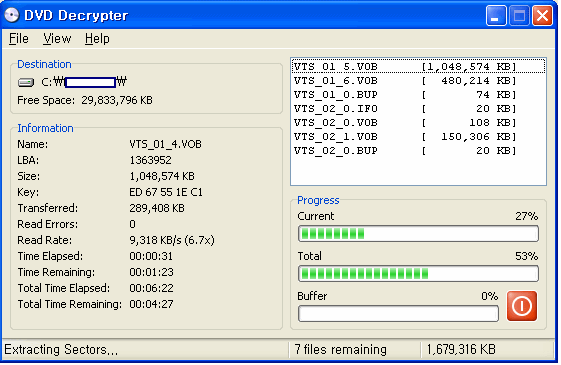Screen dimensions: 561x365
Task: Click the Buffer progress bar
Action: tap(398, 313)
